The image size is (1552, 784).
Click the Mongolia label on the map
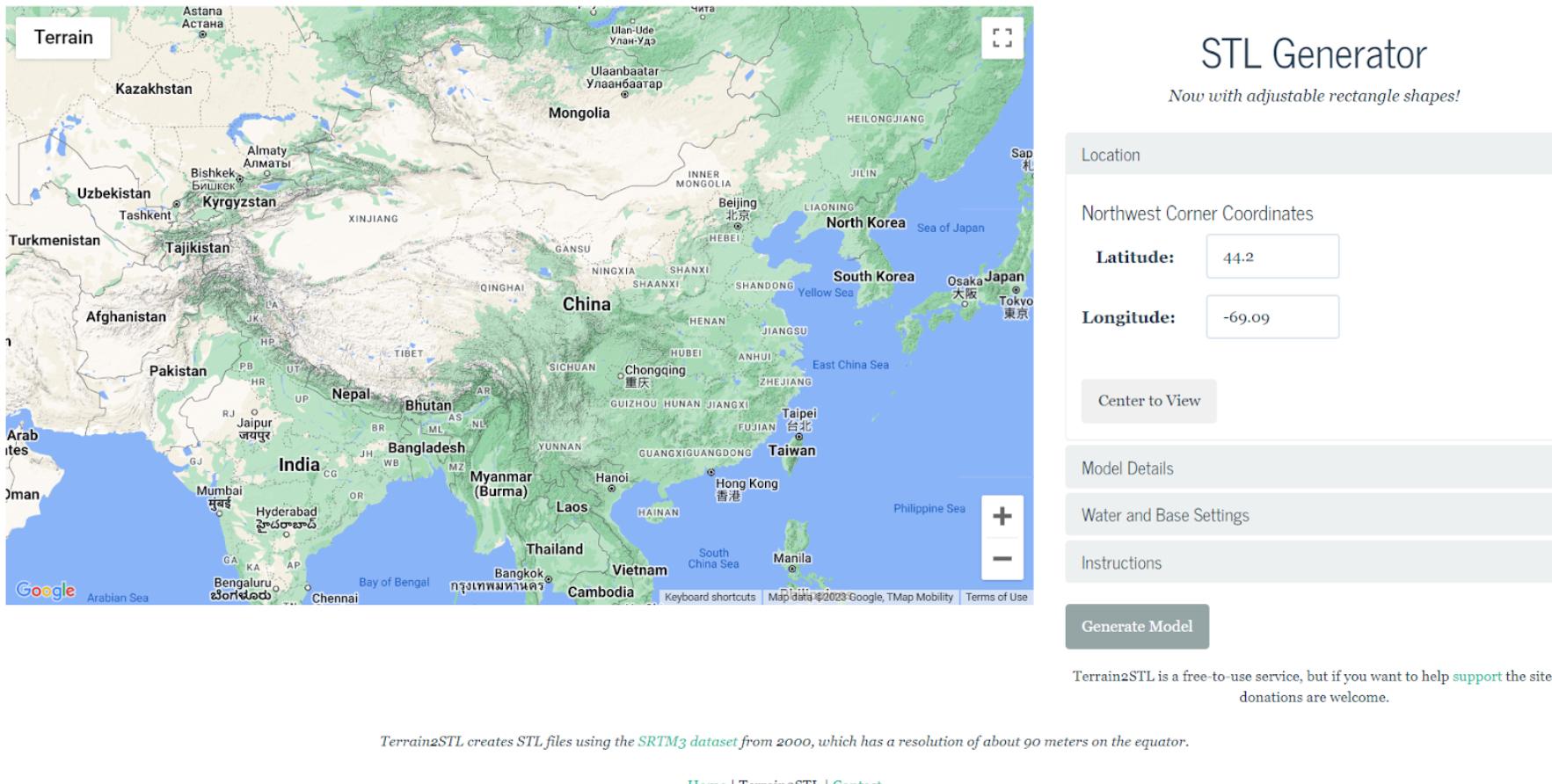579,113
